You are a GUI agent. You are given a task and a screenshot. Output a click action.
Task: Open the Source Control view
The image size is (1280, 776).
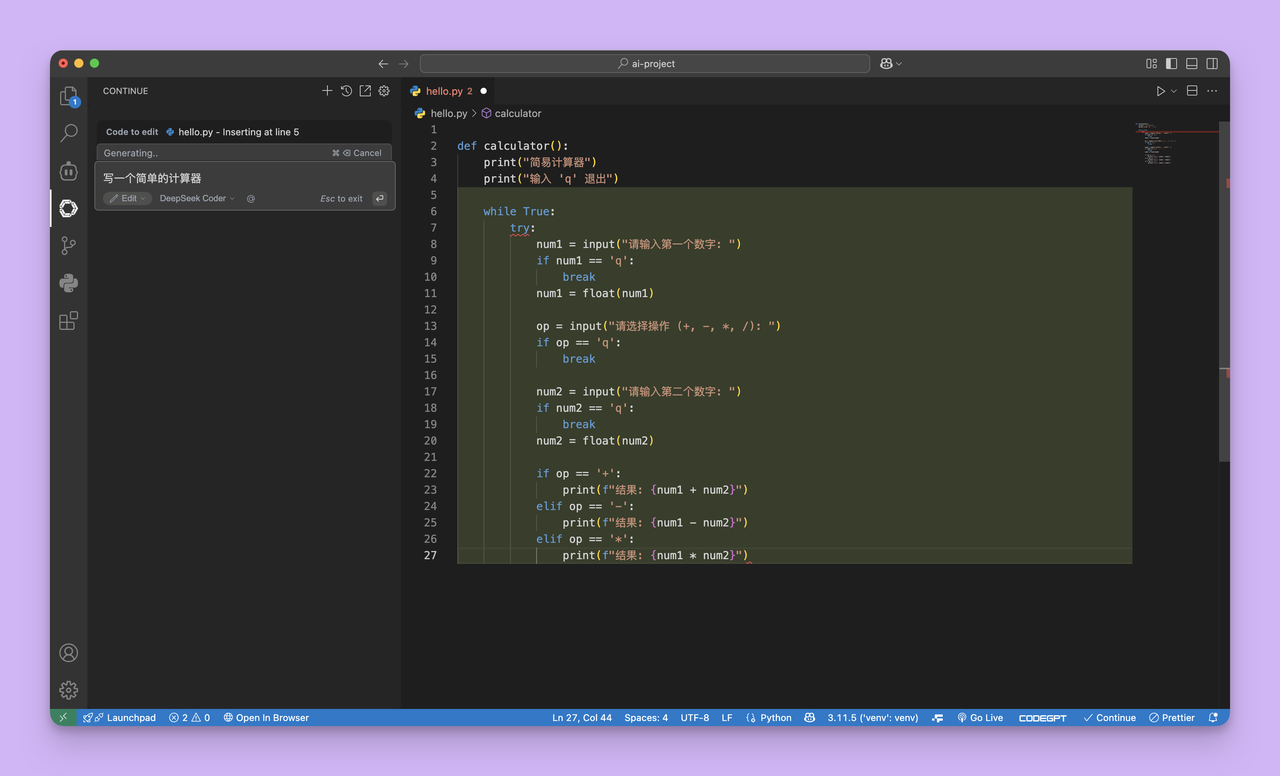pos(68,245)
